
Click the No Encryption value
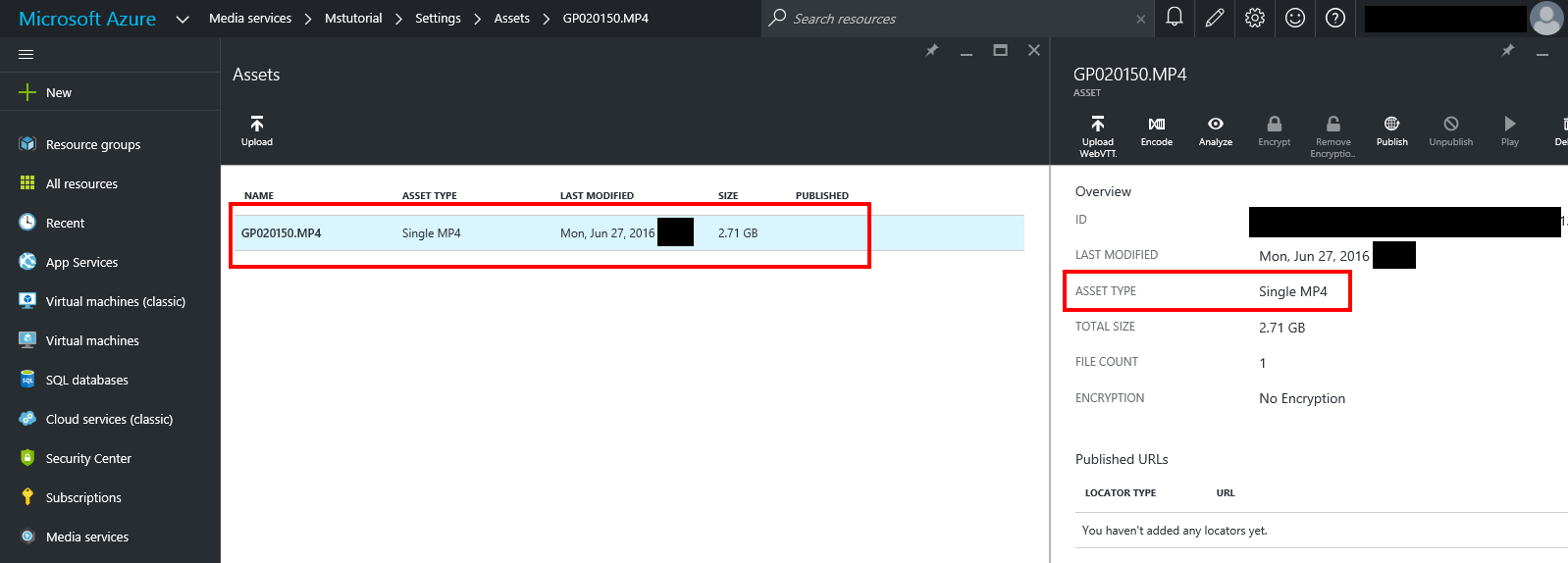[x=1302, y=398]
